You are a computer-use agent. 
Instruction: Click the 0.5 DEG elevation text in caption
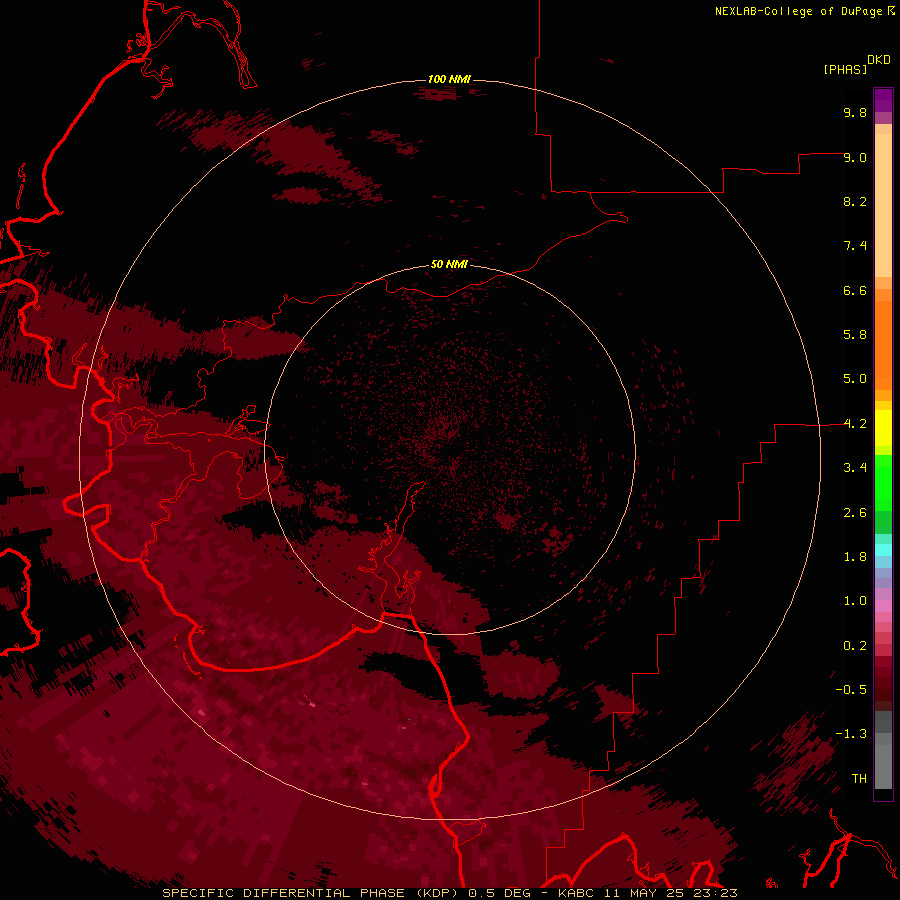click(x=501, y=893)
